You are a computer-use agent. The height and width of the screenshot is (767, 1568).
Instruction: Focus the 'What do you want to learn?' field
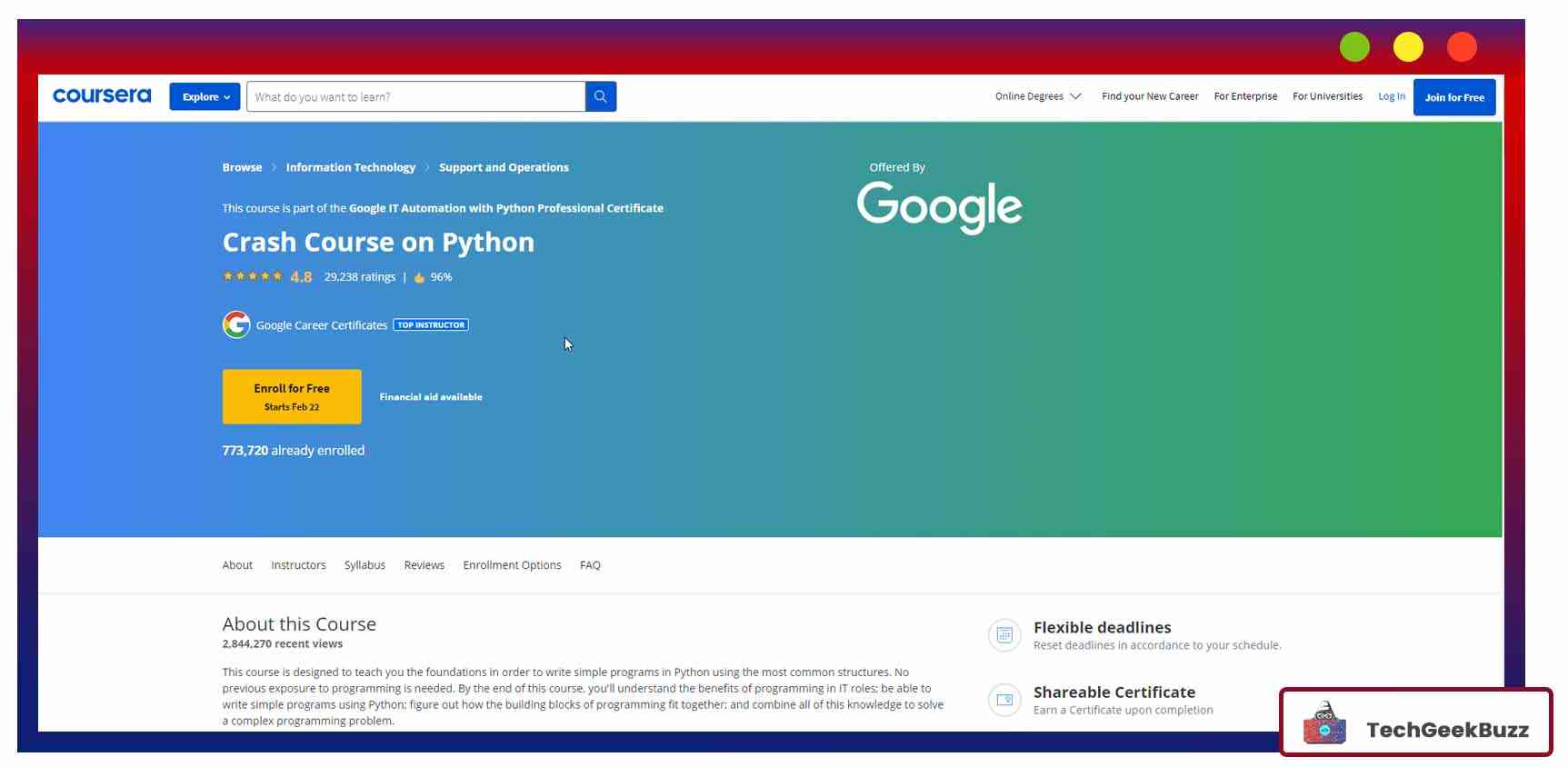tap(415, 96)
